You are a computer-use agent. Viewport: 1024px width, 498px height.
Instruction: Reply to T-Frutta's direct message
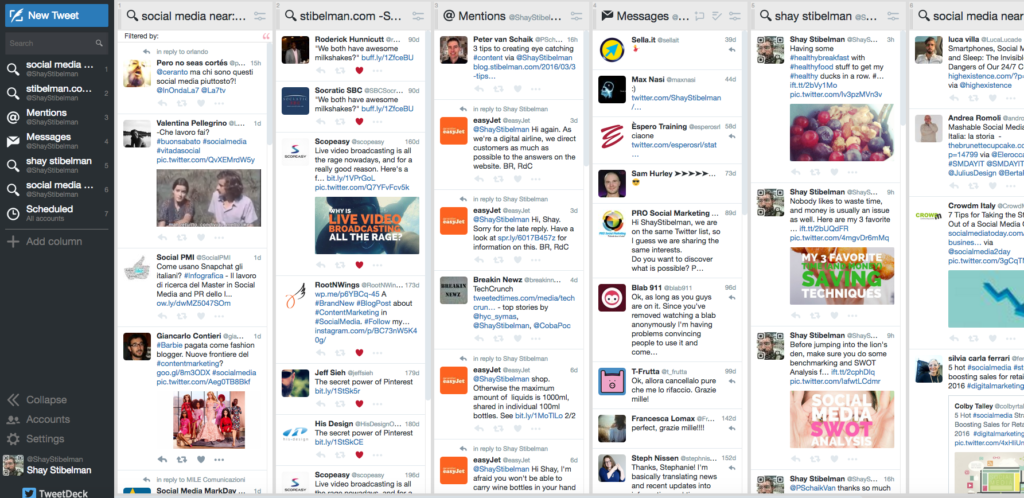pyautogui.click(x=733, y=382)
